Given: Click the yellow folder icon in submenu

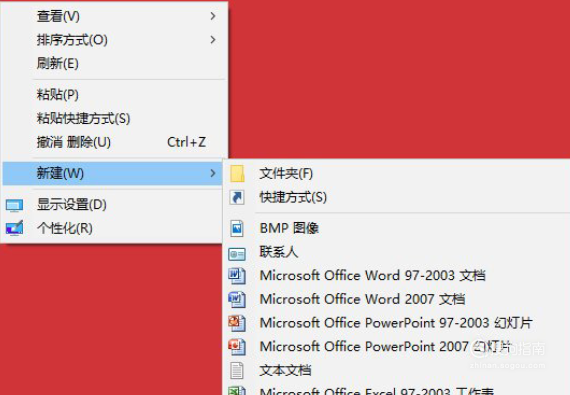Looking at the screenshot, I should coord(237,173).
